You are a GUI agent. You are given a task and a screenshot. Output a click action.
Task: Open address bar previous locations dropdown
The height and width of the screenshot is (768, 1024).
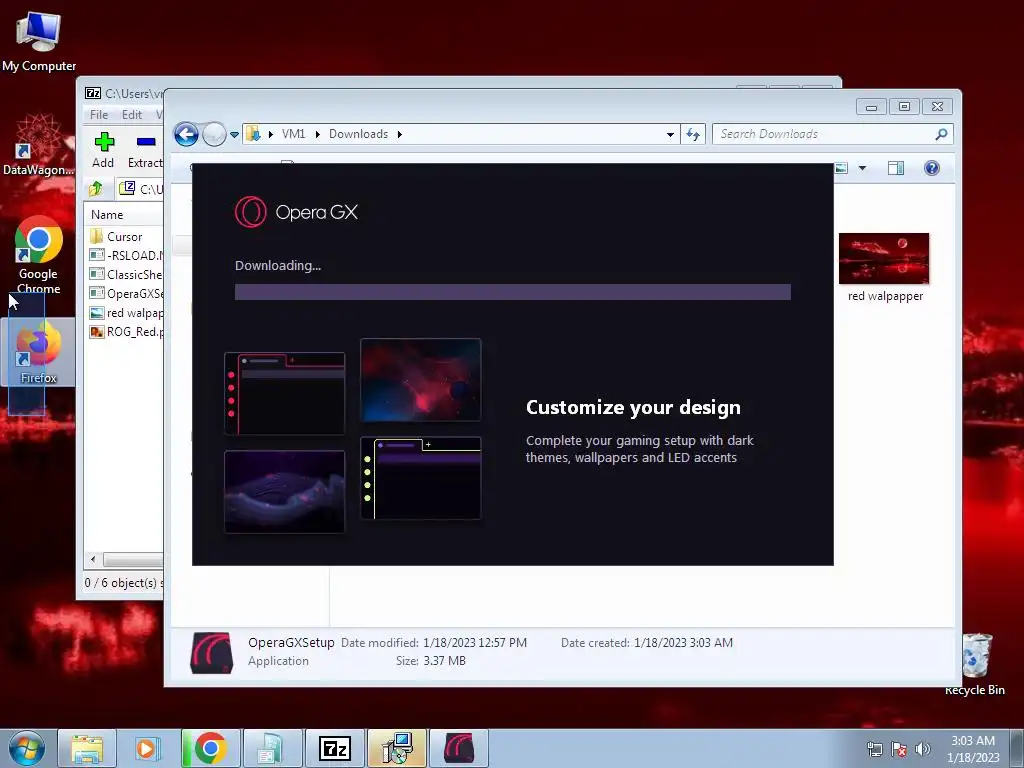tap(670, 134)
